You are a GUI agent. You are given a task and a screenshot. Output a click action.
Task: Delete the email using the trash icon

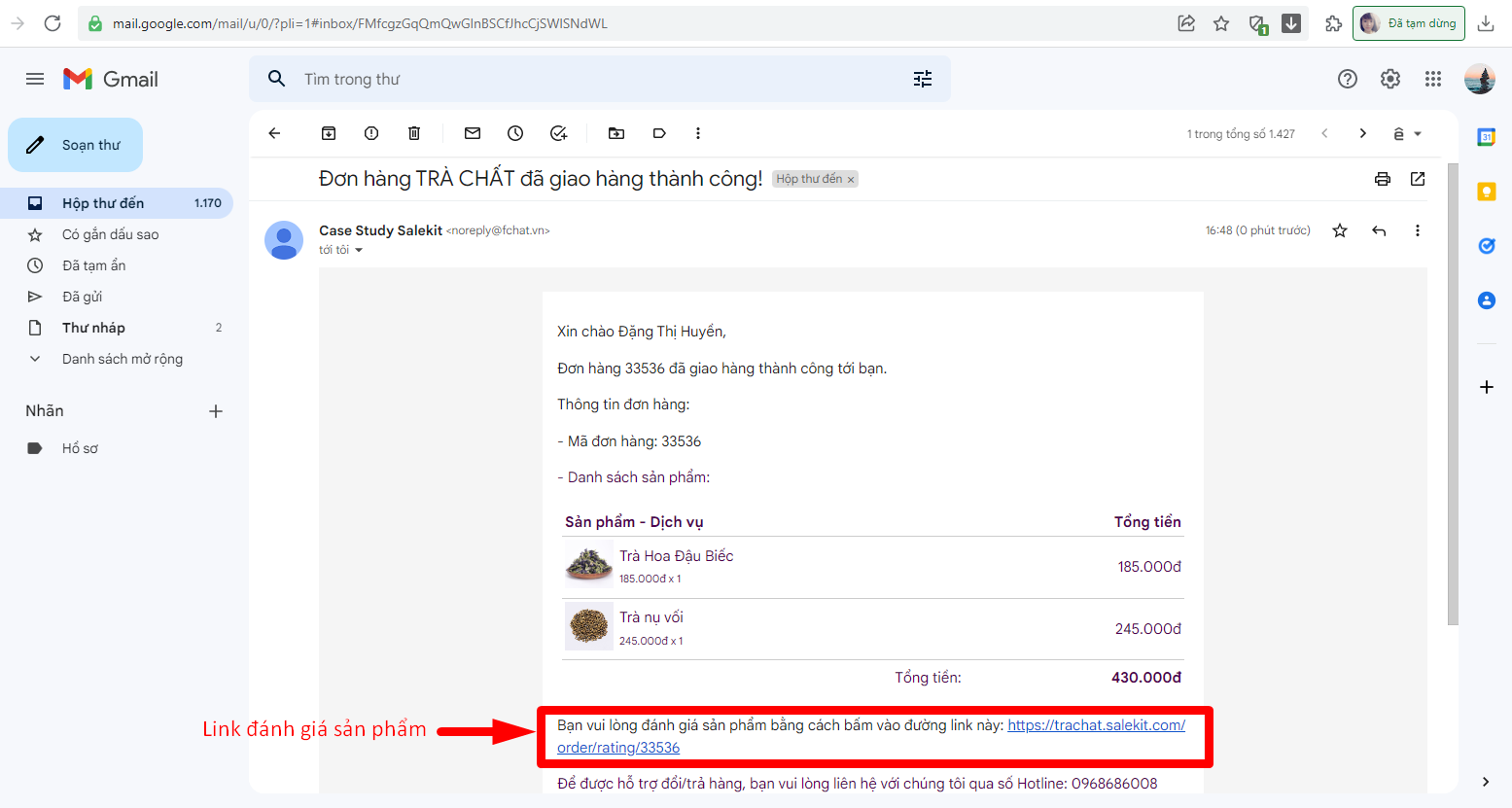[x=414, y=133]
